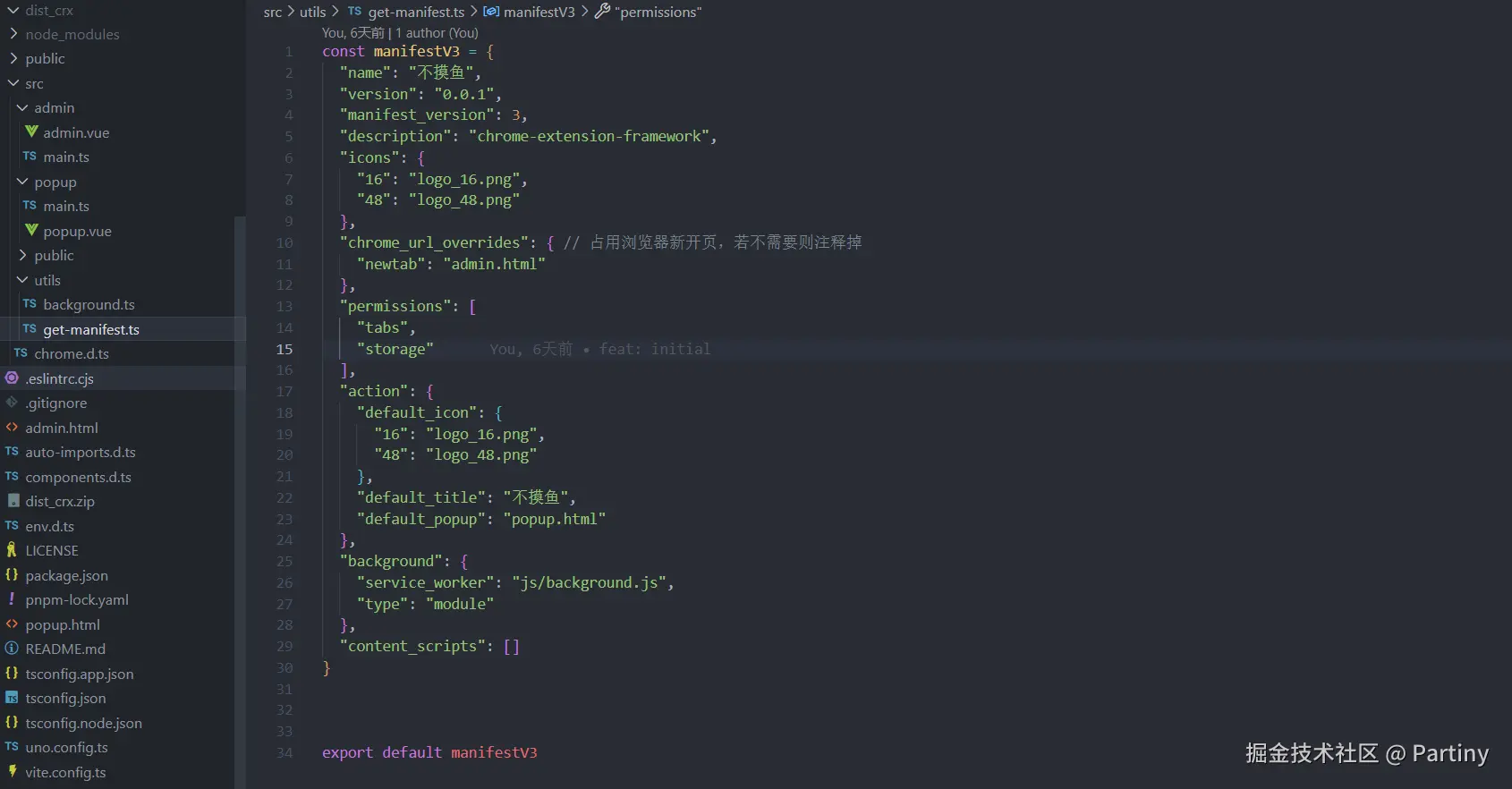Image resolution: width=1512 pixels, height=789 pixels.
Task: Place cursor on "storage" permission string
Action: [395, 349]
